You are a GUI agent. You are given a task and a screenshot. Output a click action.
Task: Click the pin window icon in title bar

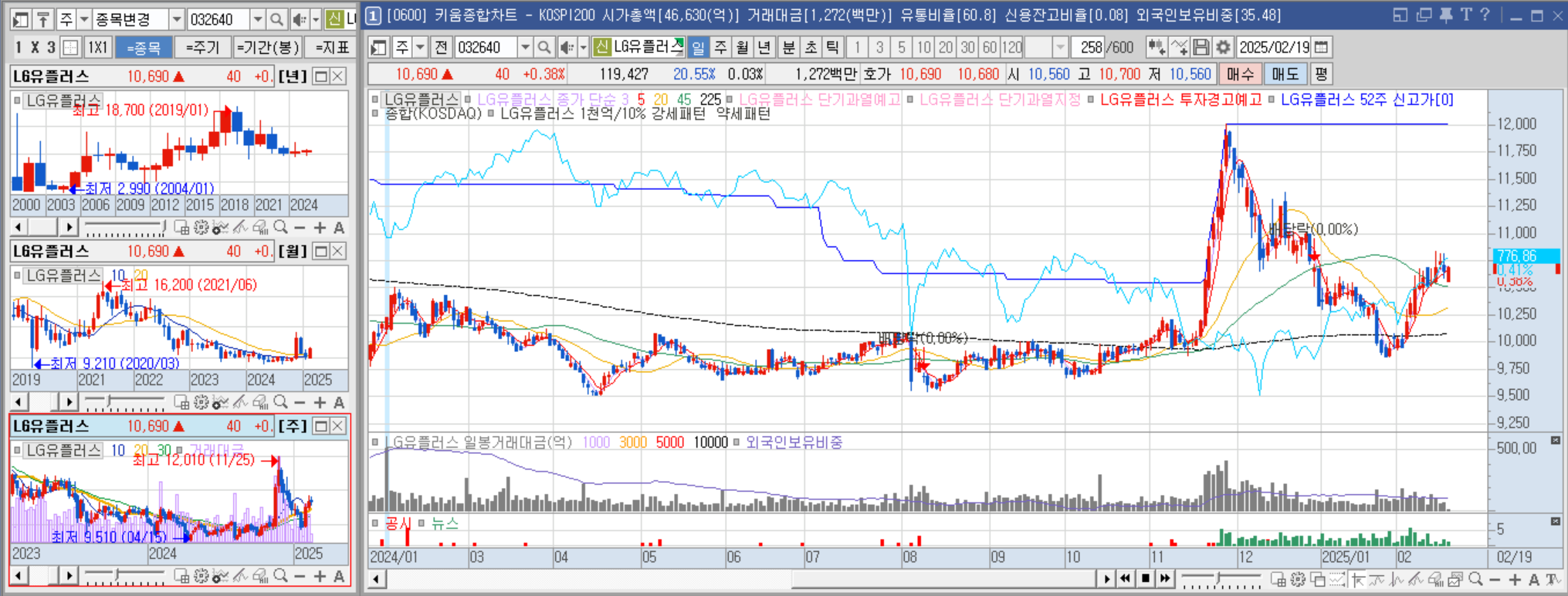click(1445, 15)
